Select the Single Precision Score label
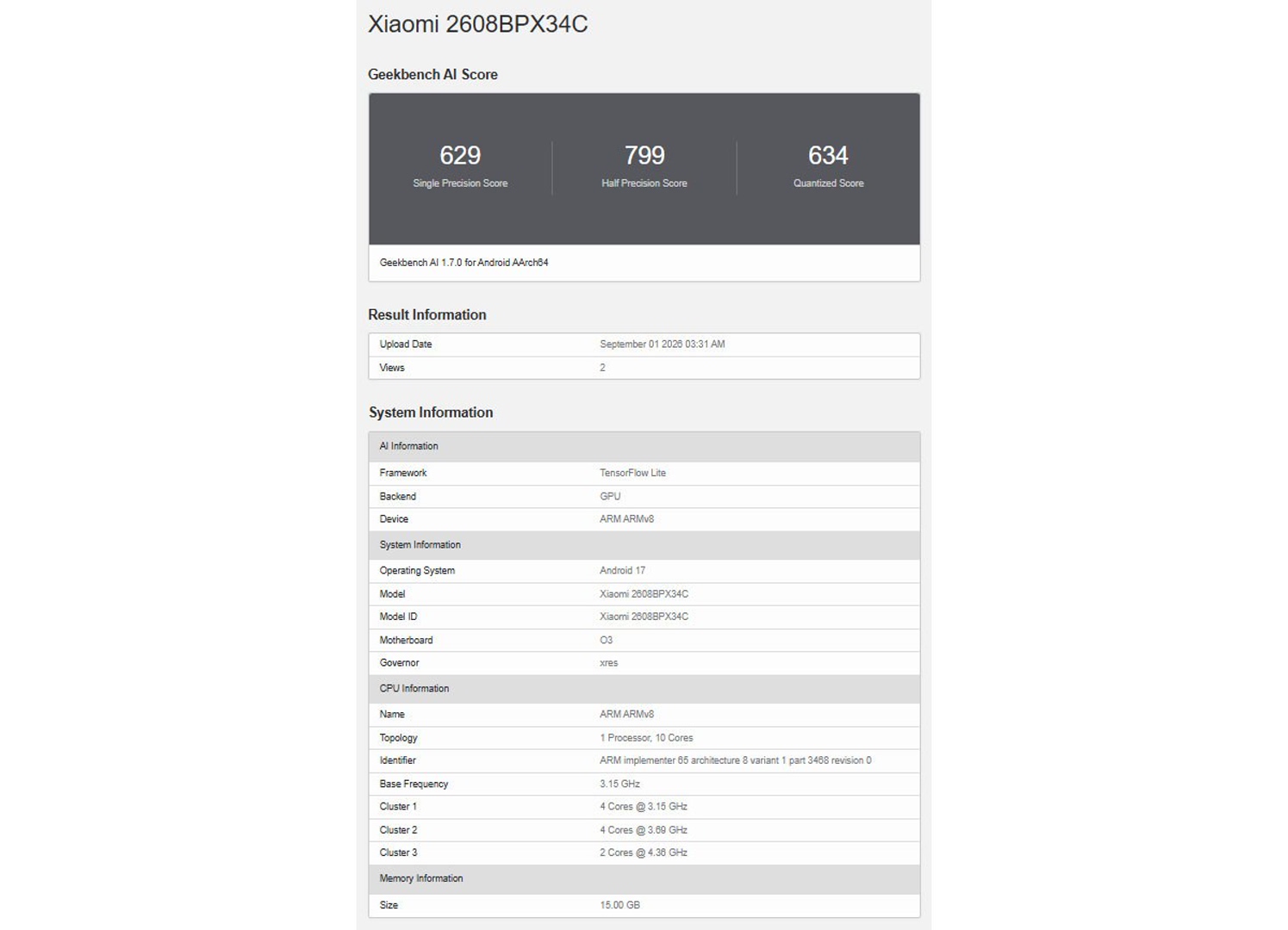The height and width of the screenshot is (930, 1288). coord(460,183)
